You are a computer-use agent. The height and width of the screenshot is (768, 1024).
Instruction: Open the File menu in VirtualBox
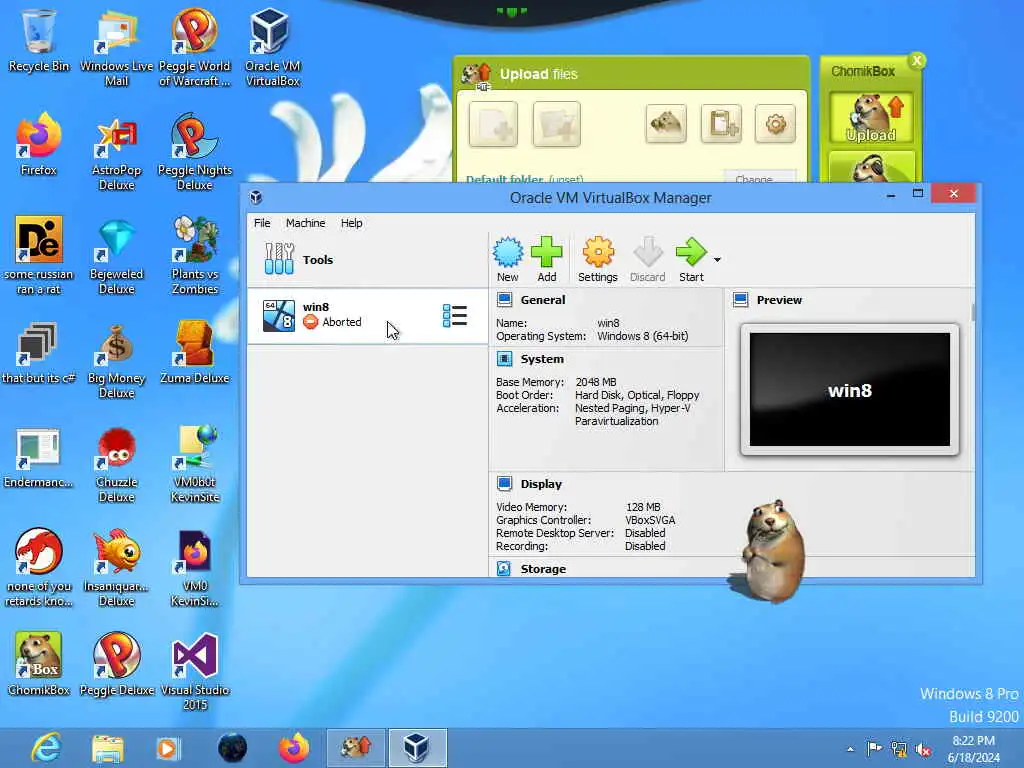(x=262, y=223)
